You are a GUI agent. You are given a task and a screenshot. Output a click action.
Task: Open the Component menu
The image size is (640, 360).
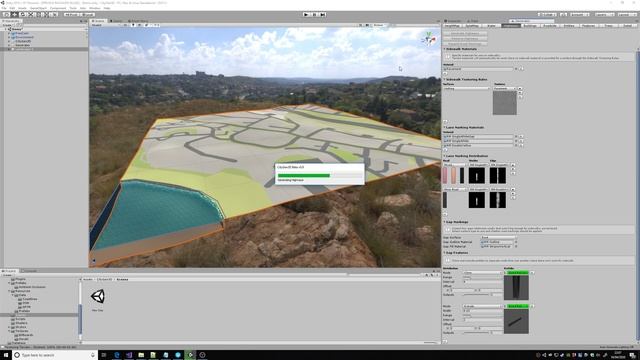[58, 8]
